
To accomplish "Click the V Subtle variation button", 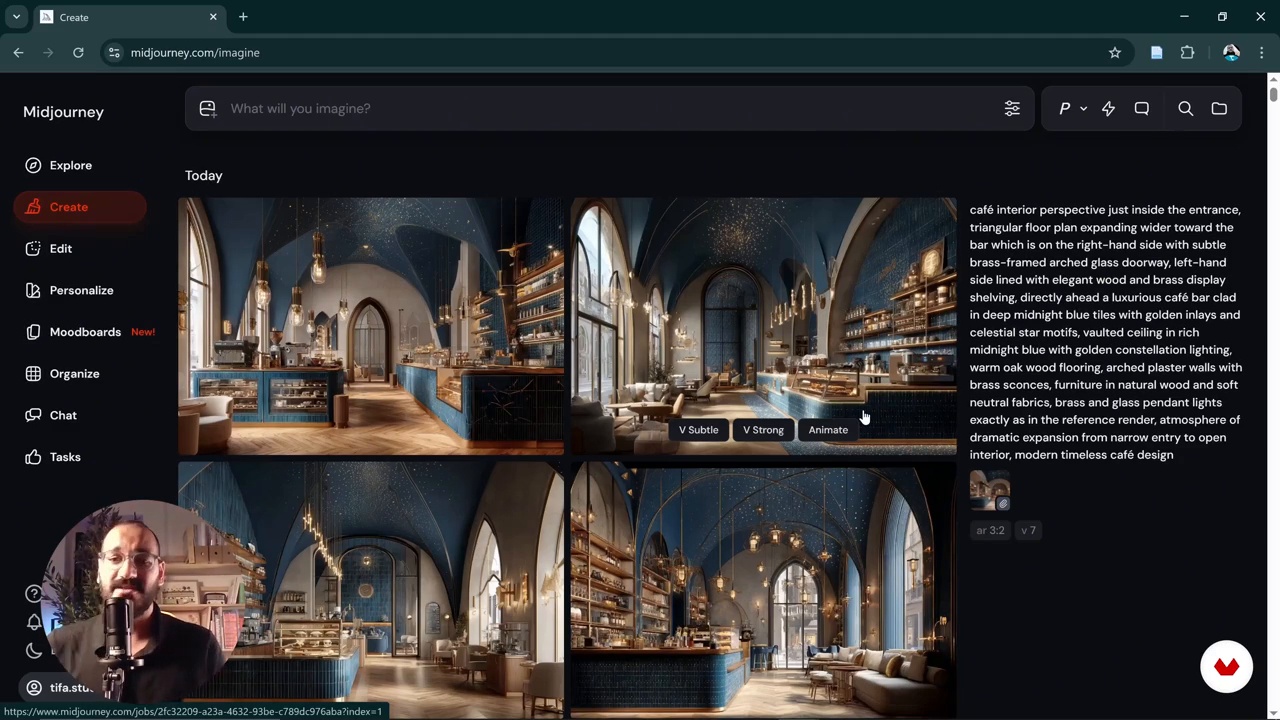I will click(x=698, y=430).
